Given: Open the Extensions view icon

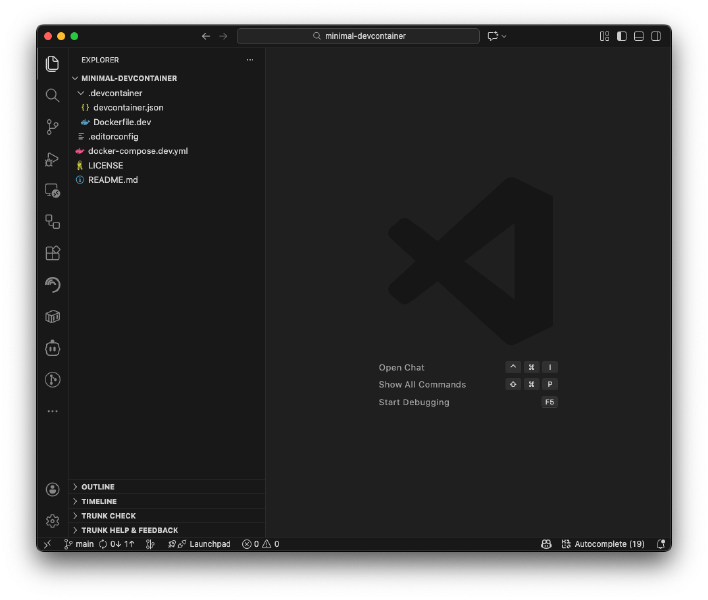Looking at the screenshot, I should click(52, 253).
